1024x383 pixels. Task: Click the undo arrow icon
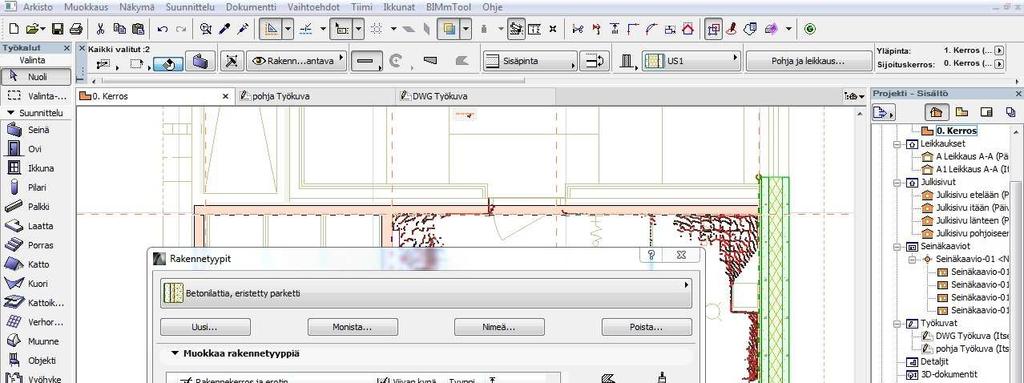pos(163,29)
